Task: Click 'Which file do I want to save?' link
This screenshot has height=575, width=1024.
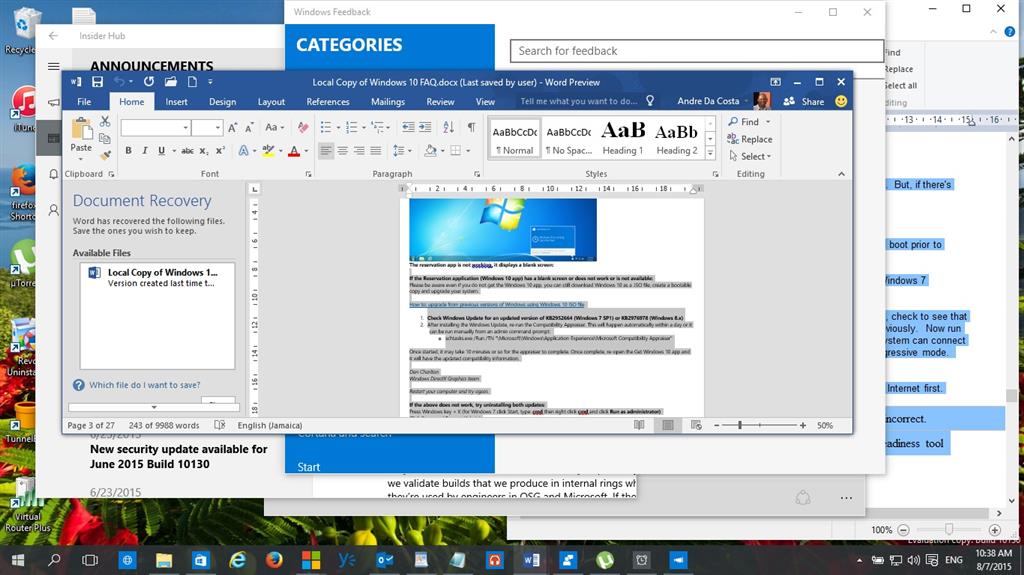Action: (x=144, y=385)
